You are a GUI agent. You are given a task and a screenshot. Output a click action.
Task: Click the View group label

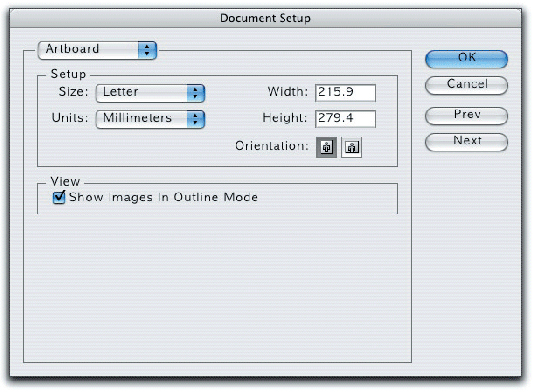65,181
